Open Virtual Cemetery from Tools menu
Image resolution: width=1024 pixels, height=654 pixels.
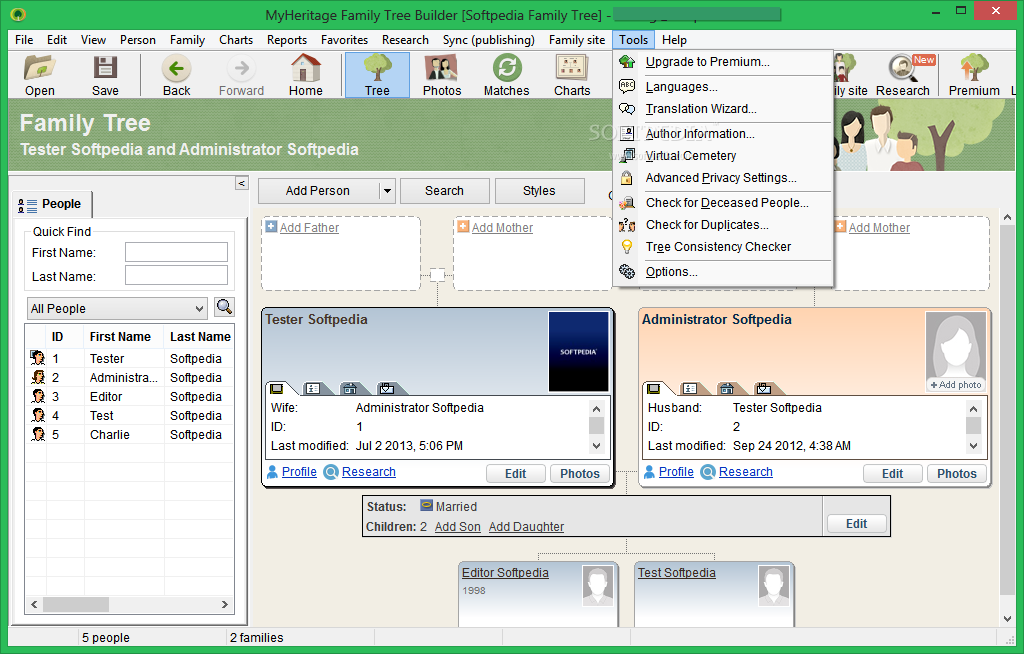(723, 156)
